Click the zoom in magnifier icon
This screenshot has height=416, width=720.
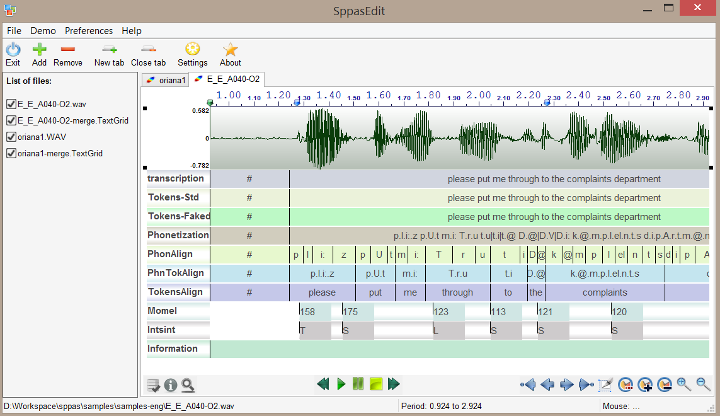pos(684,384)
